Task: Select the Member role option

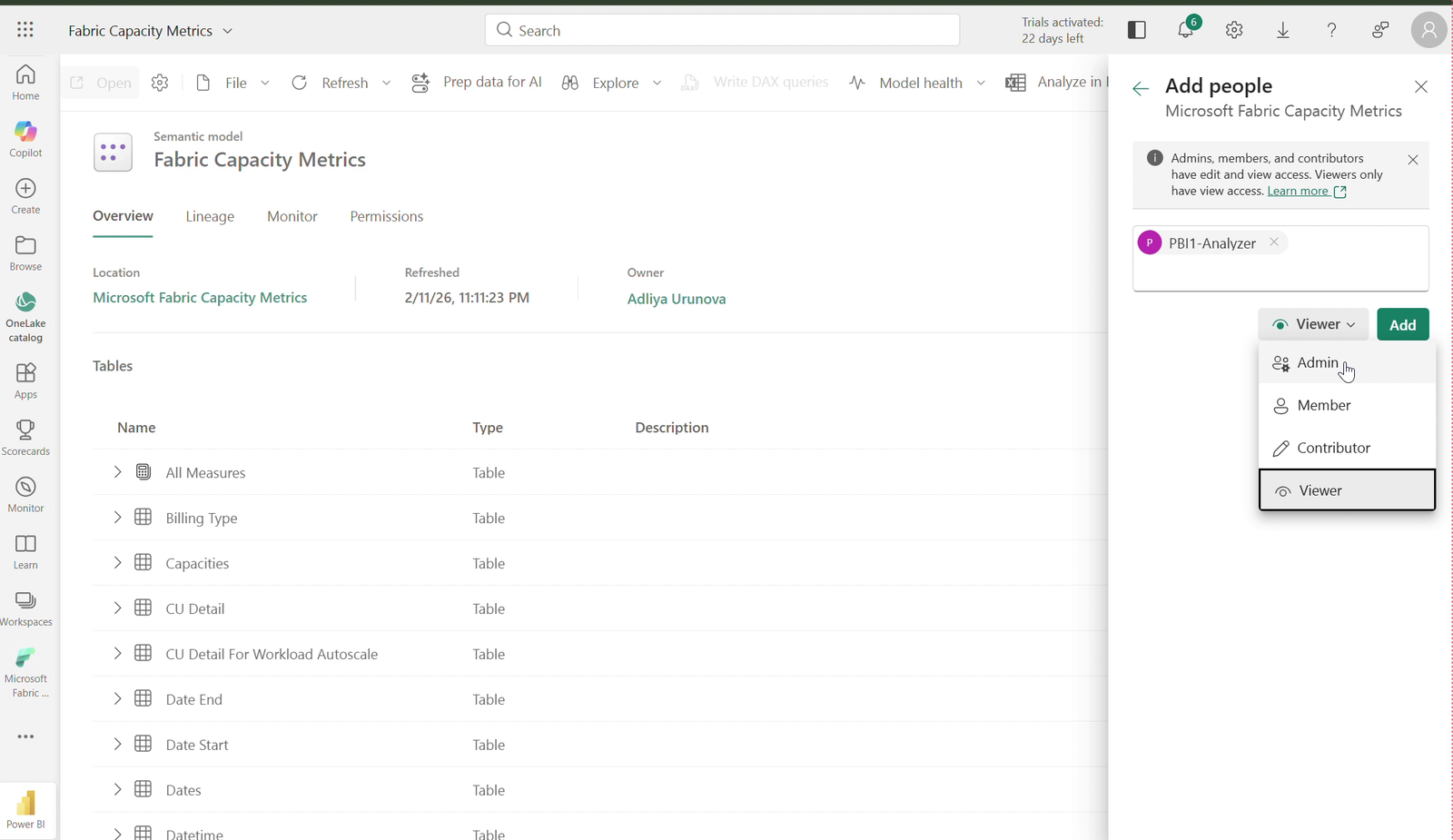Action: (x=1347, y=405)
